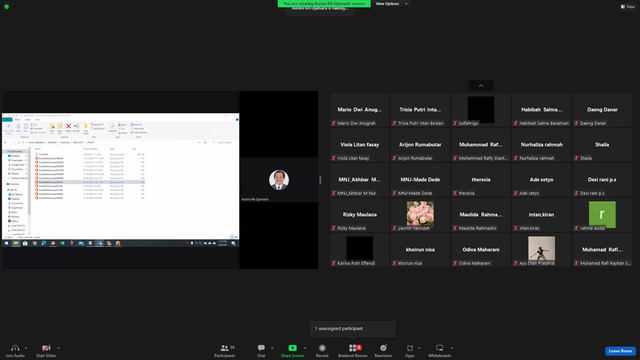Expand video options arrow beside Start Video
Image resolution: width=640 pixels, height=360 pixels.
58,348
